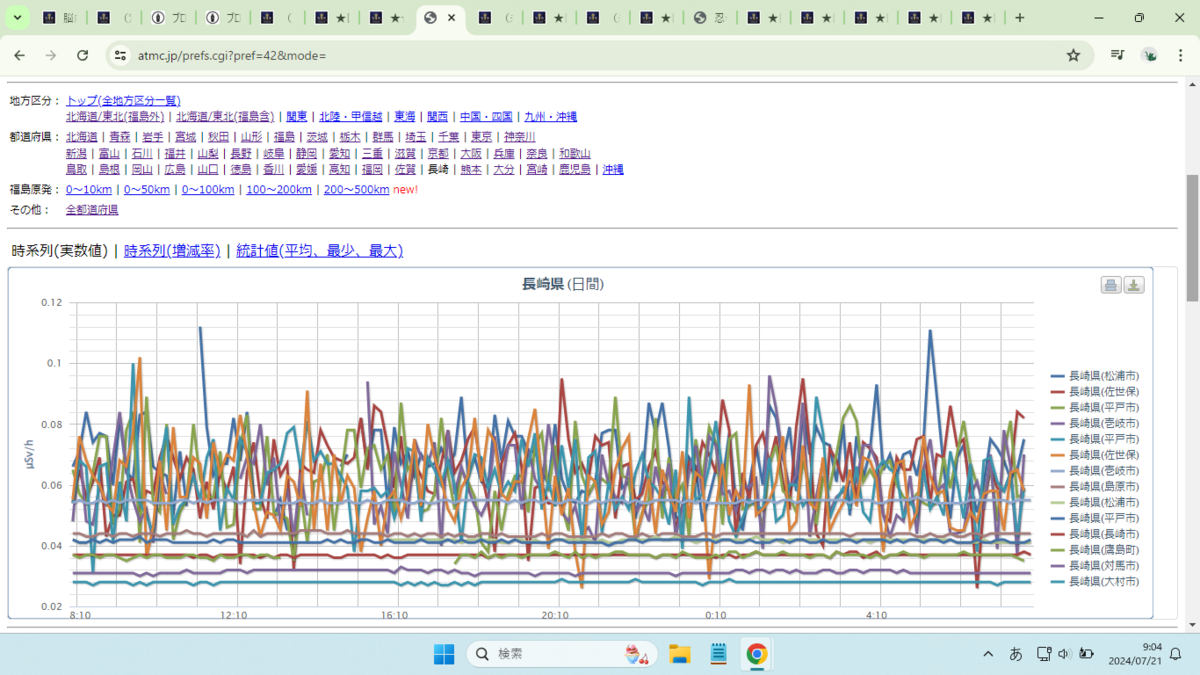
Task: Click the chart print icon
Action: click(x=1110, y=285)
